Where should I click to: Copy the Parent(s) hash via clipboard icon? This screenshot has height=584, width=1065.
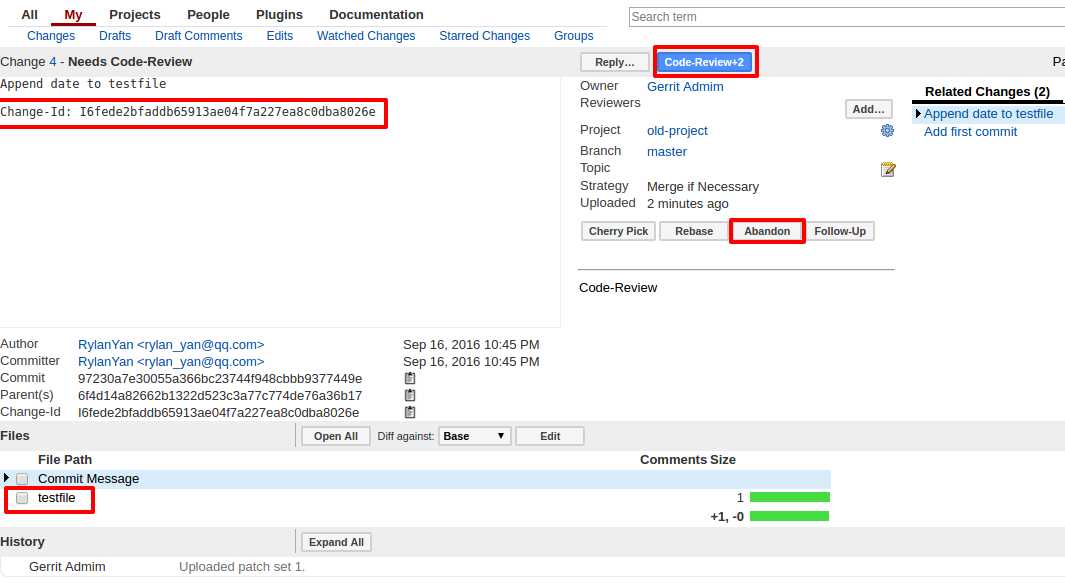tap(410, 395)
